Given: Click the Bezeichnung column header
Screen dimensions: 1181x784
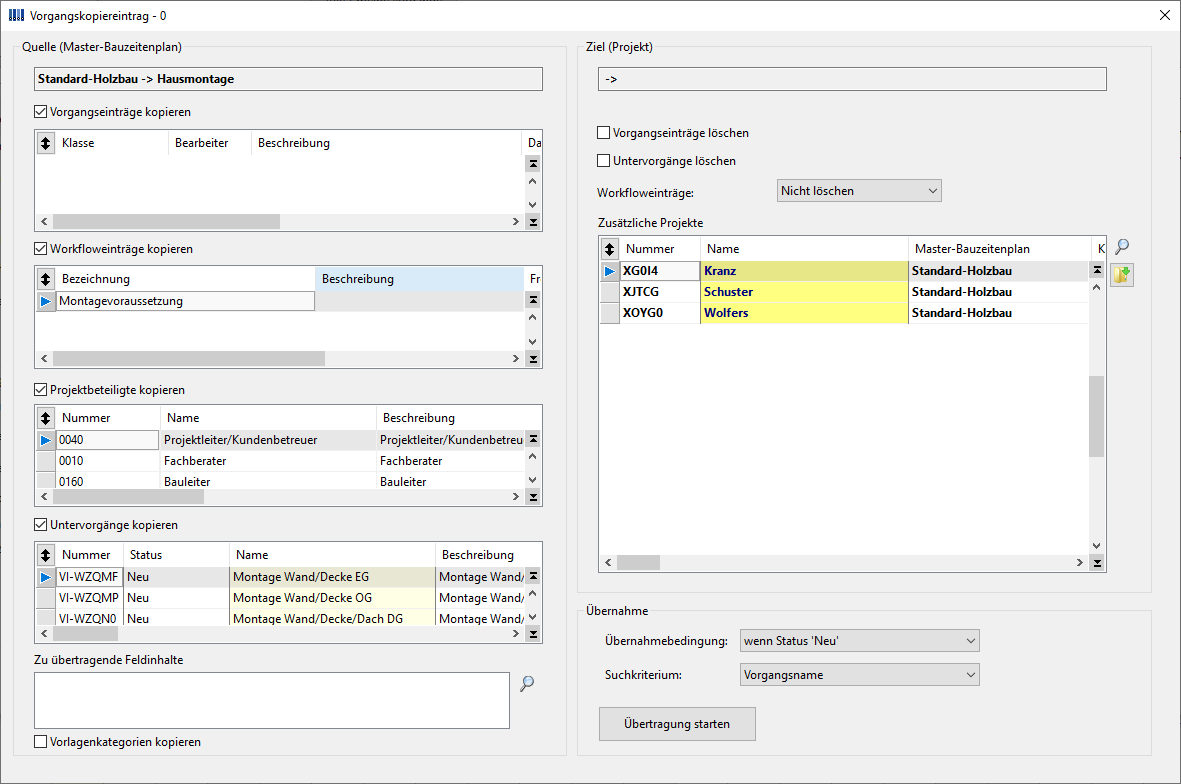Looking at the screenshot, I should (185, 279).
